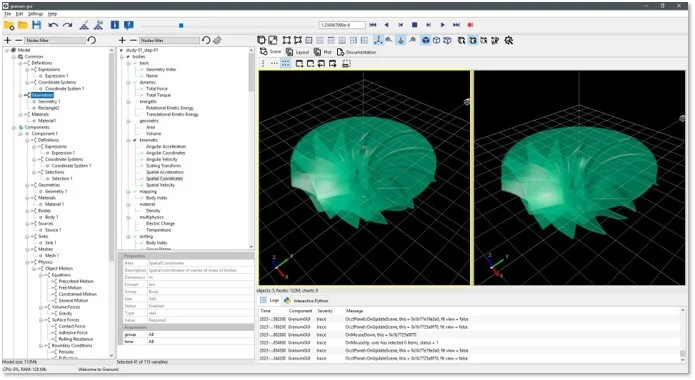Collapse the multiphysics variables group
This screenshot has width=695, height=380.
tap(129, 217)
